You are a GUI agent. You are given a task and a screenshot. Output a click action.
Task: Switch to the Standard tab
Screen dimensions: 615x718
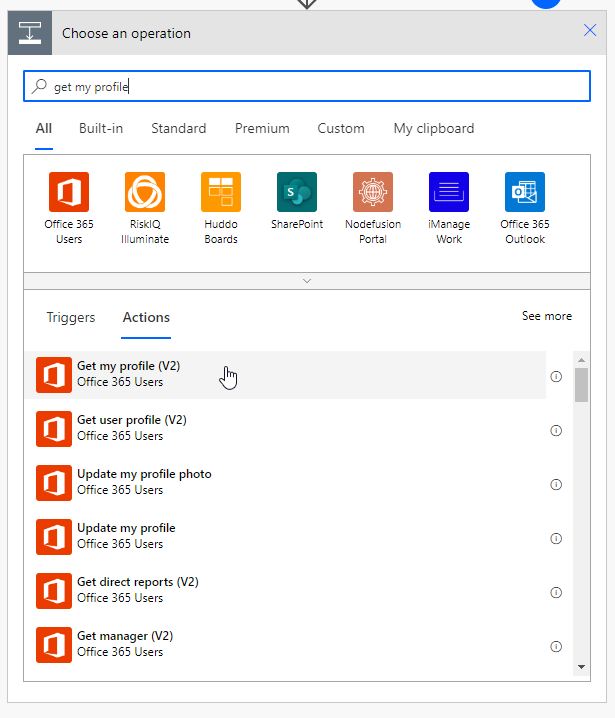click(179, 129)
